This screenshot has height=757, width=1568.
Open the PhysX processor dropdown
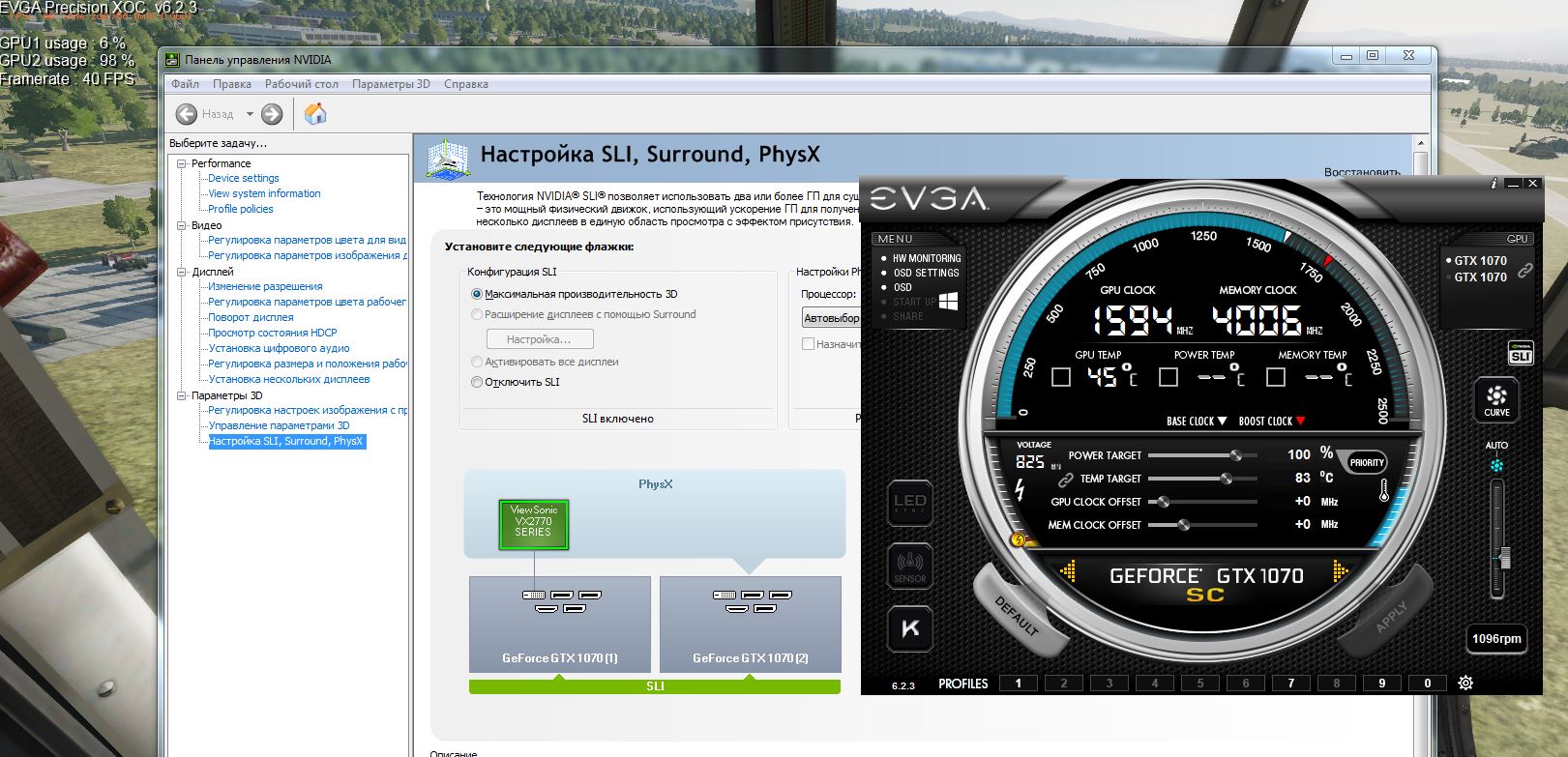click(x=831, y=318)
